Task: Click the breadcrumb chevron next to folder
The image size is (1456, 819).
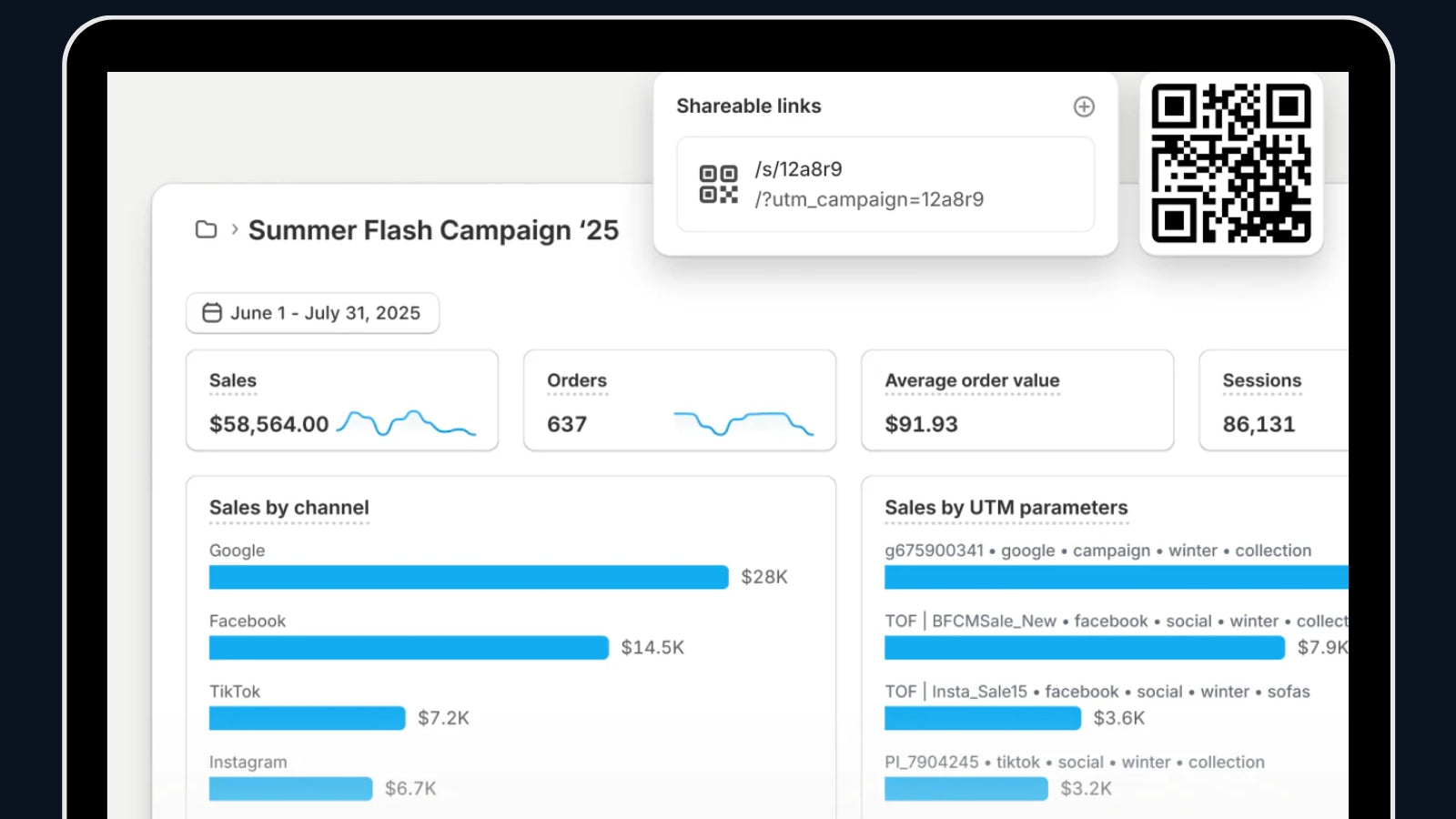Action: [x=235, y=229]
